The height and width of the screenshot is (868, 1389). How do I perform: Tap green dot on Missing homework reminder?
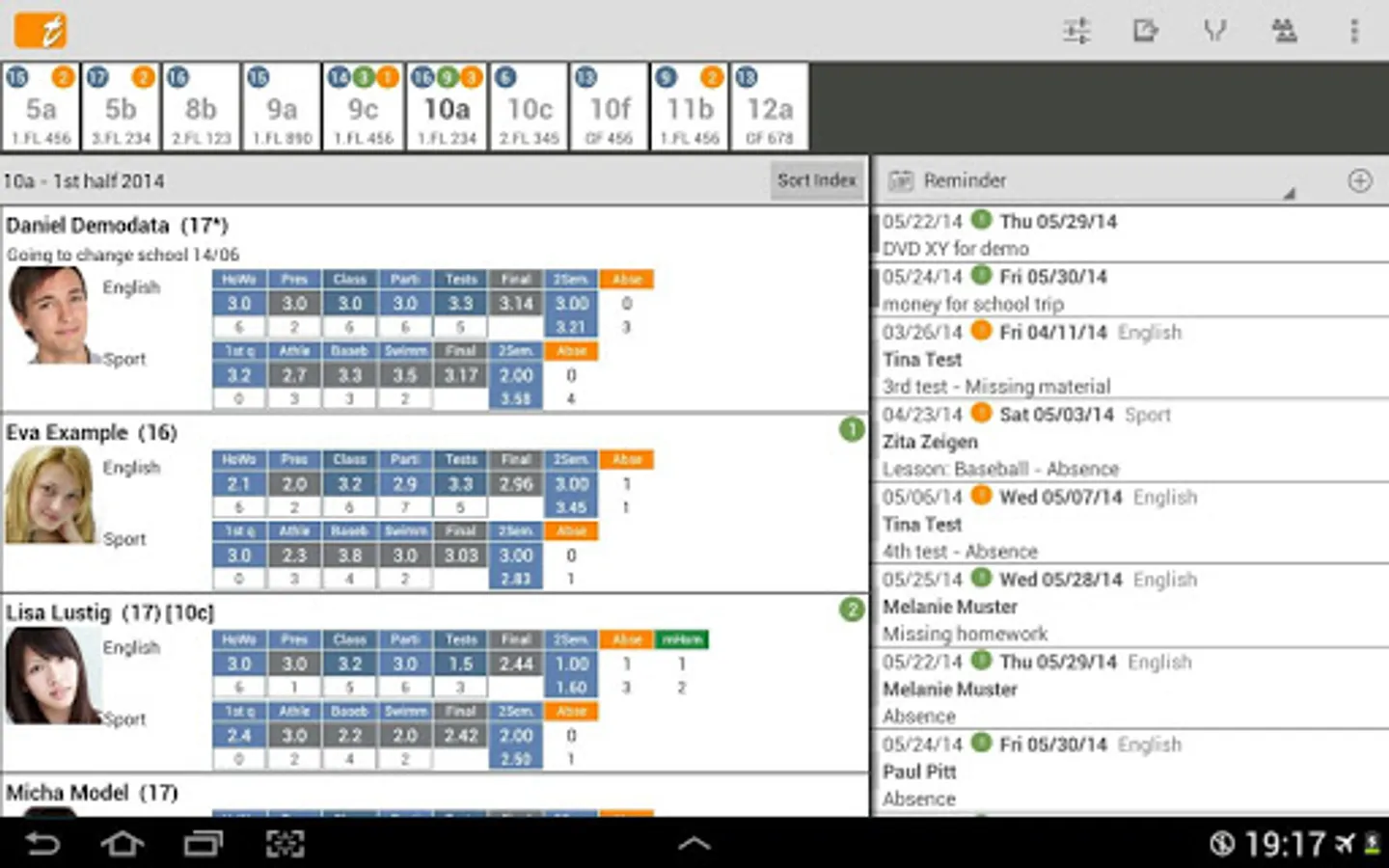click(981, 578)
